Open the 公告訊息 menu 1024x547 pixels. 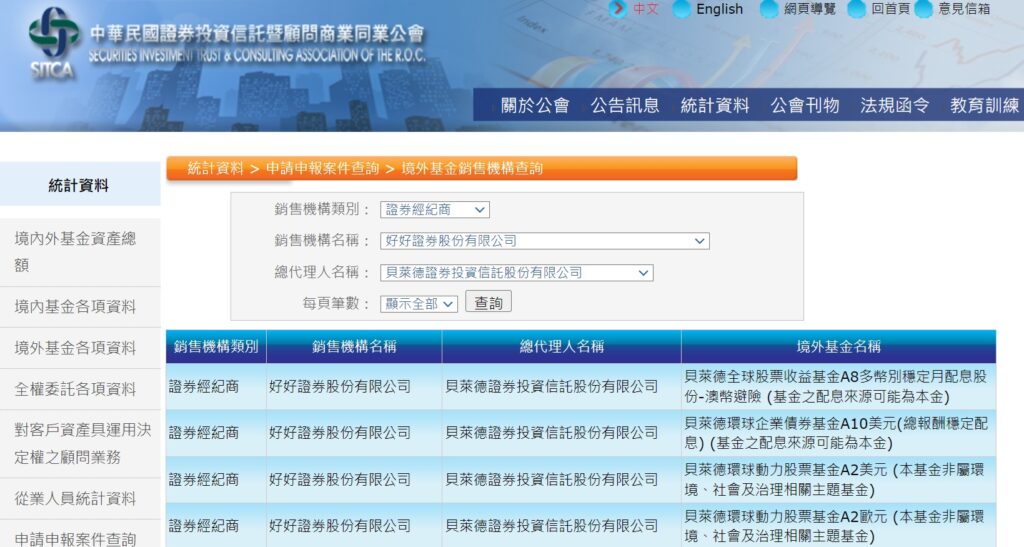point(625,105)
